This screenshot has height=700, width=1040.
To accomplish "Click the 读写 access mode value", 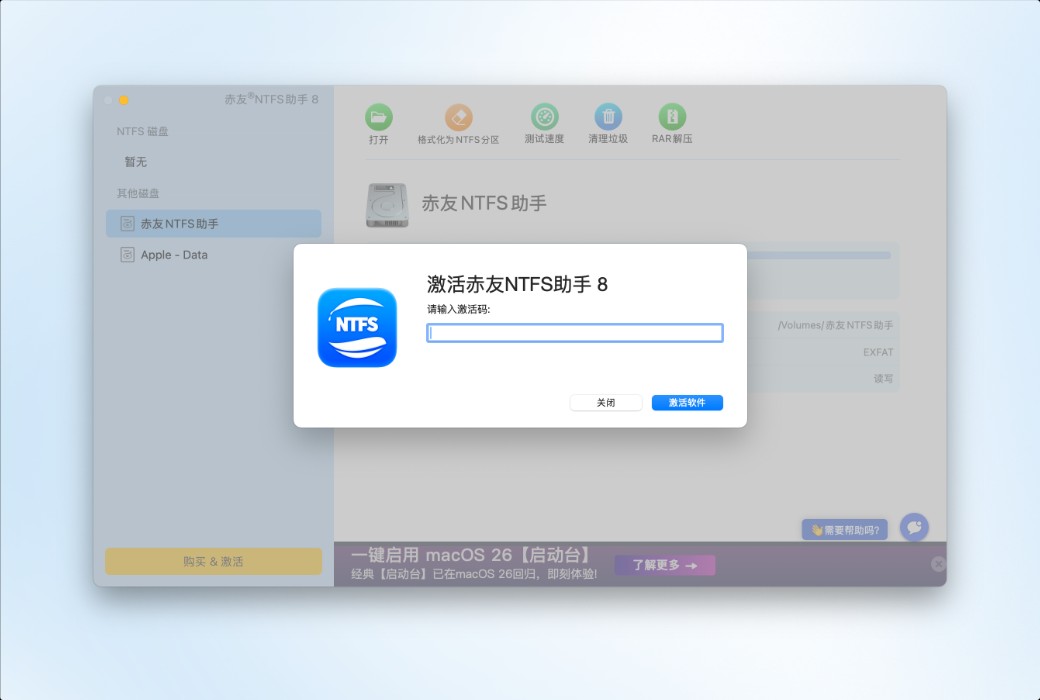I will point(883,379).
